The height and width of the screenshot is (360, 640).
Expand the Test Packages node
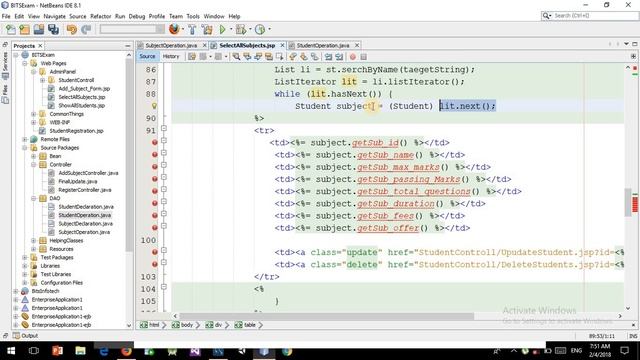pos(25,258)
